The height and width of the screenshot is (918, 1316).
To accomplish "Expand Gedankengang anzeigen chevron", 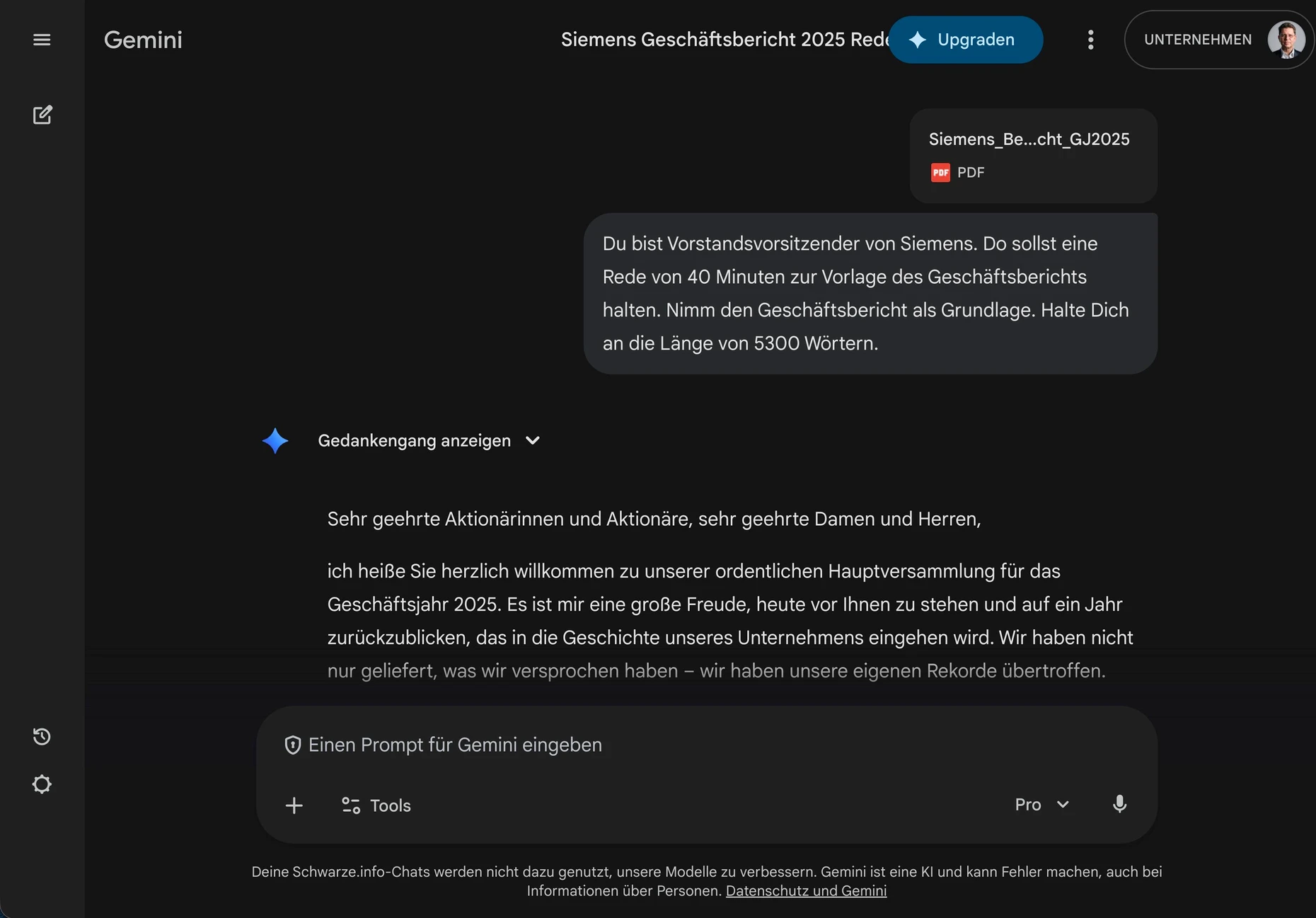I will [533, 440].
